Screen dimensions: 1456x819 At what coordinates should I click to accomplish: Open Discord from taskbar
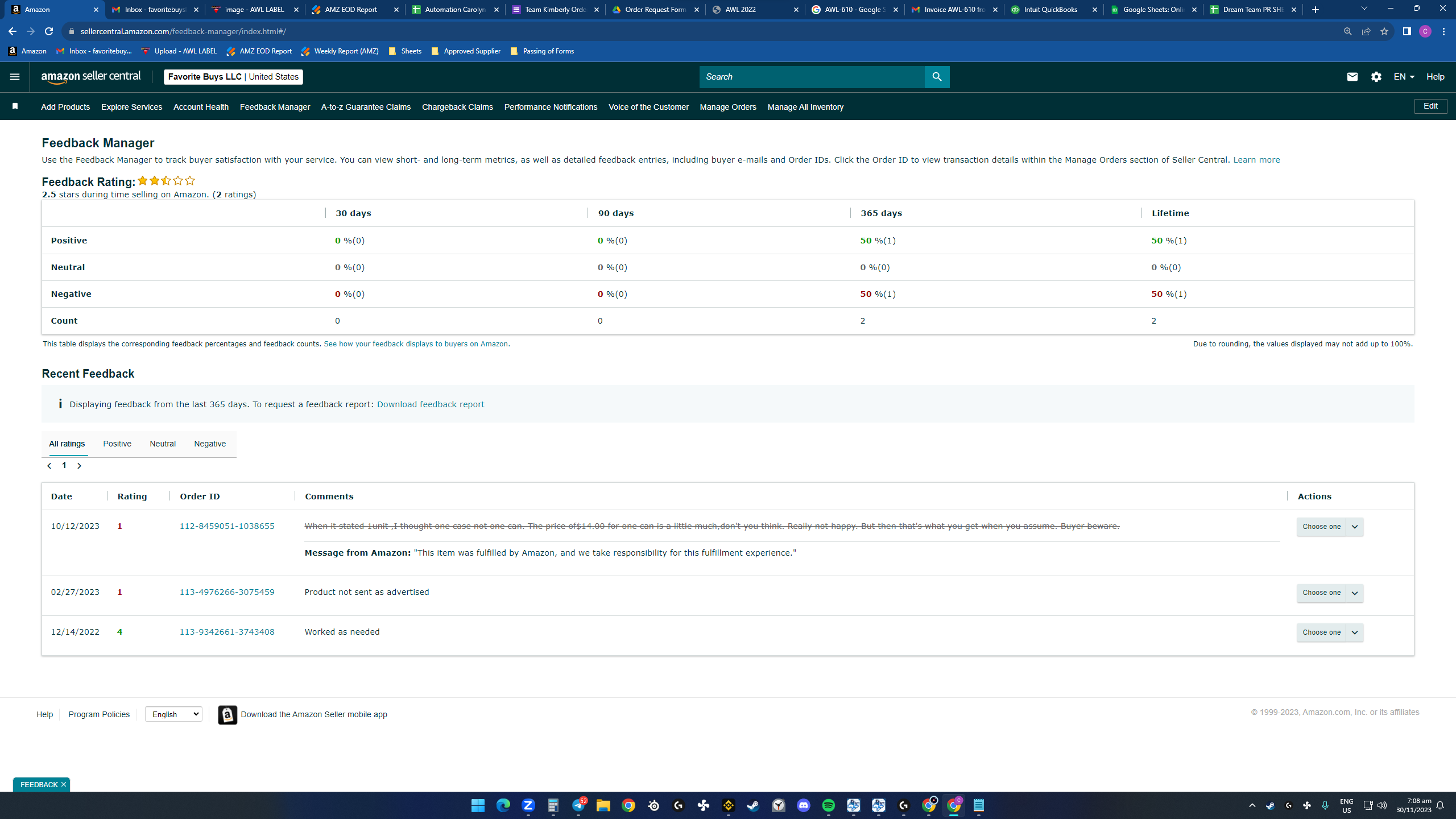coord(804,805)
